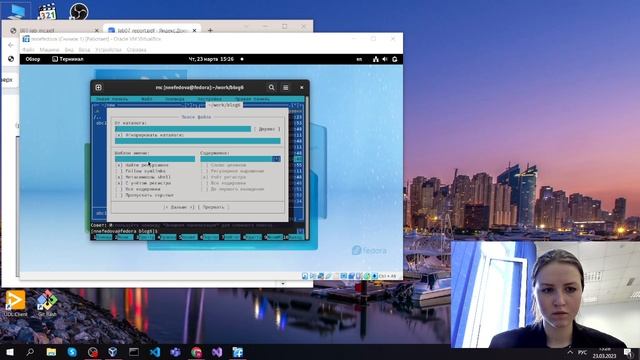This screenshot has width=640, height=360.
Task: Open a new browser tab with plus
Action: point(210,30)
